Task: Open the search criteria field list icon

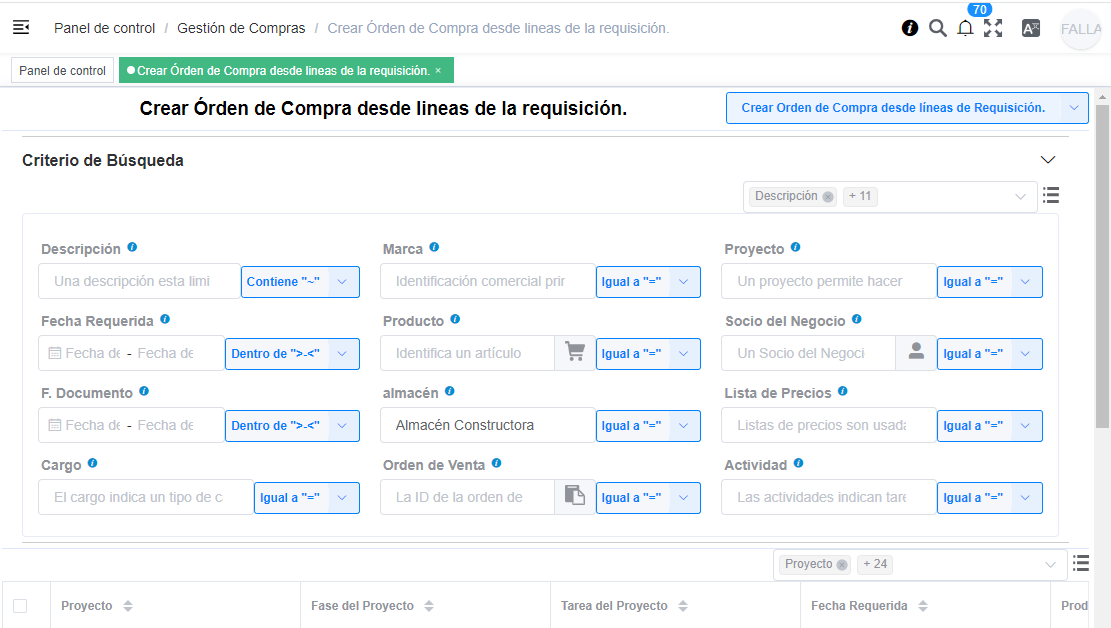Action: 1051,196
